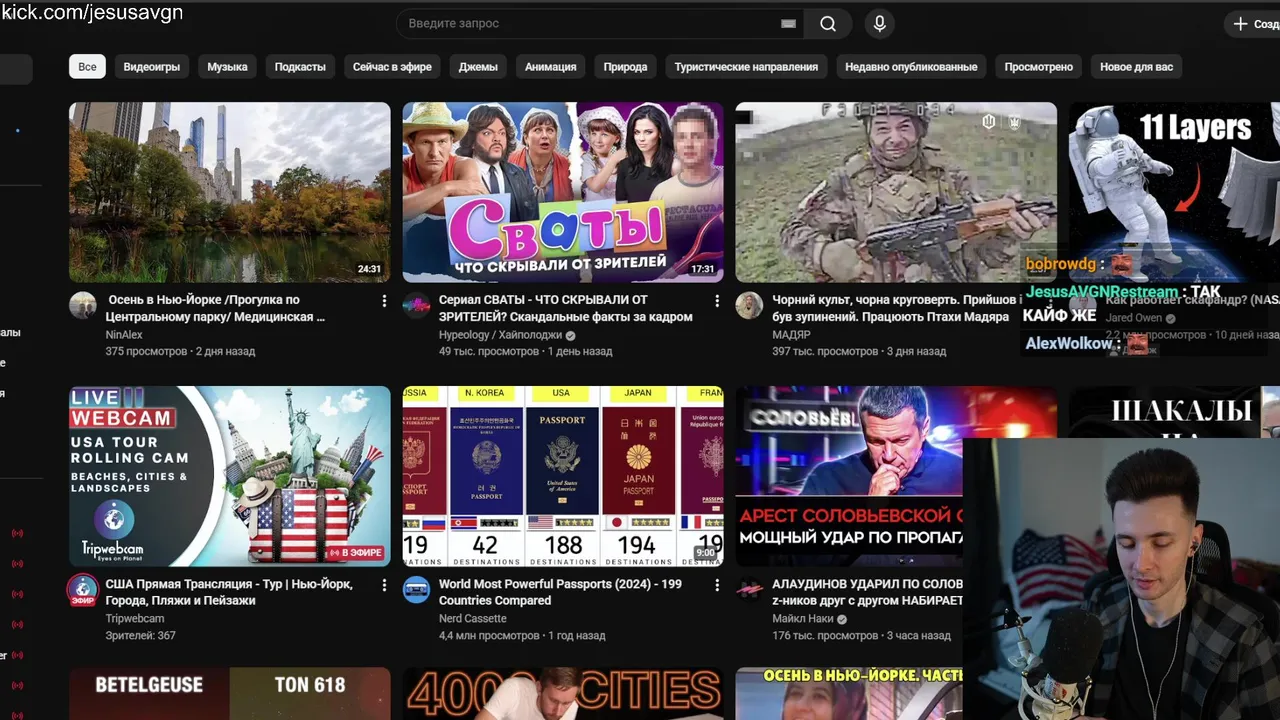The height and width of the screenshot is (720, 1280).
Task: Open the on-screen keyboard icon in search
Action: pyautogui.click(x=788, y=24)
